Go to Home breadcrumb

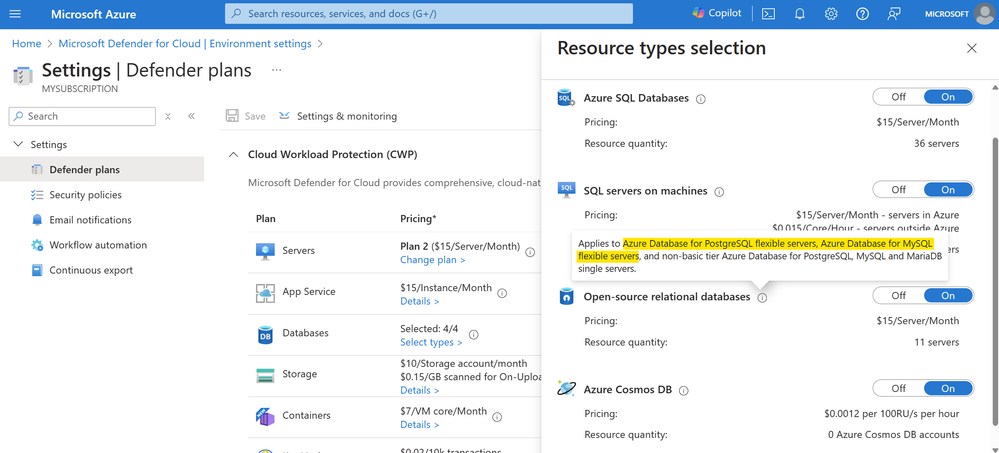(x=26, y=43)
